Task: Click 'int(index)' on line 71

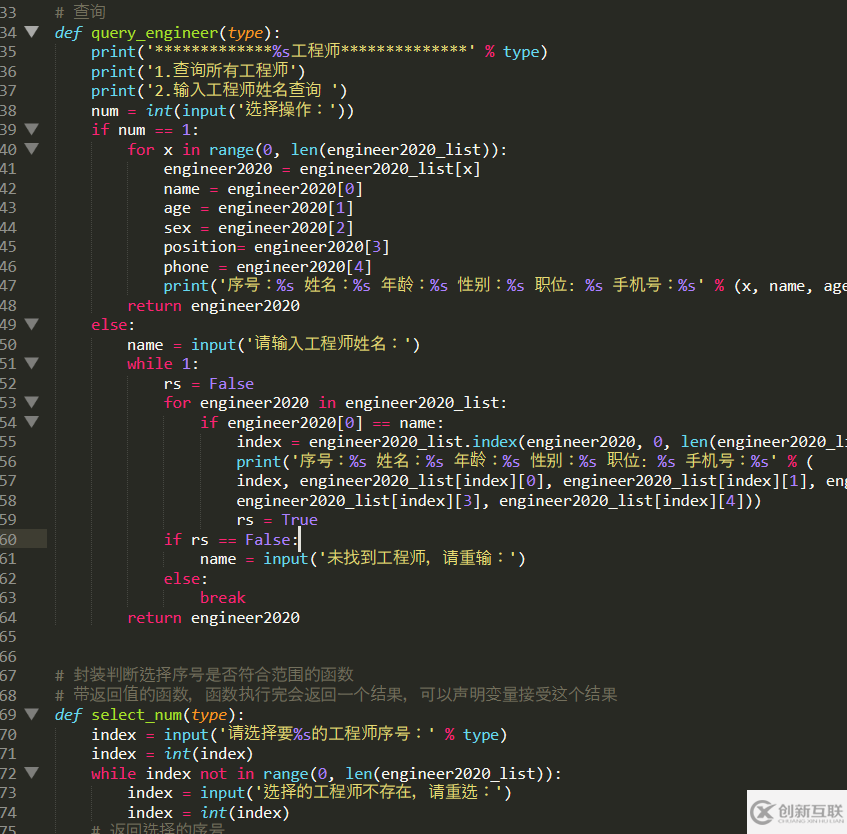Action: point(209,754)
